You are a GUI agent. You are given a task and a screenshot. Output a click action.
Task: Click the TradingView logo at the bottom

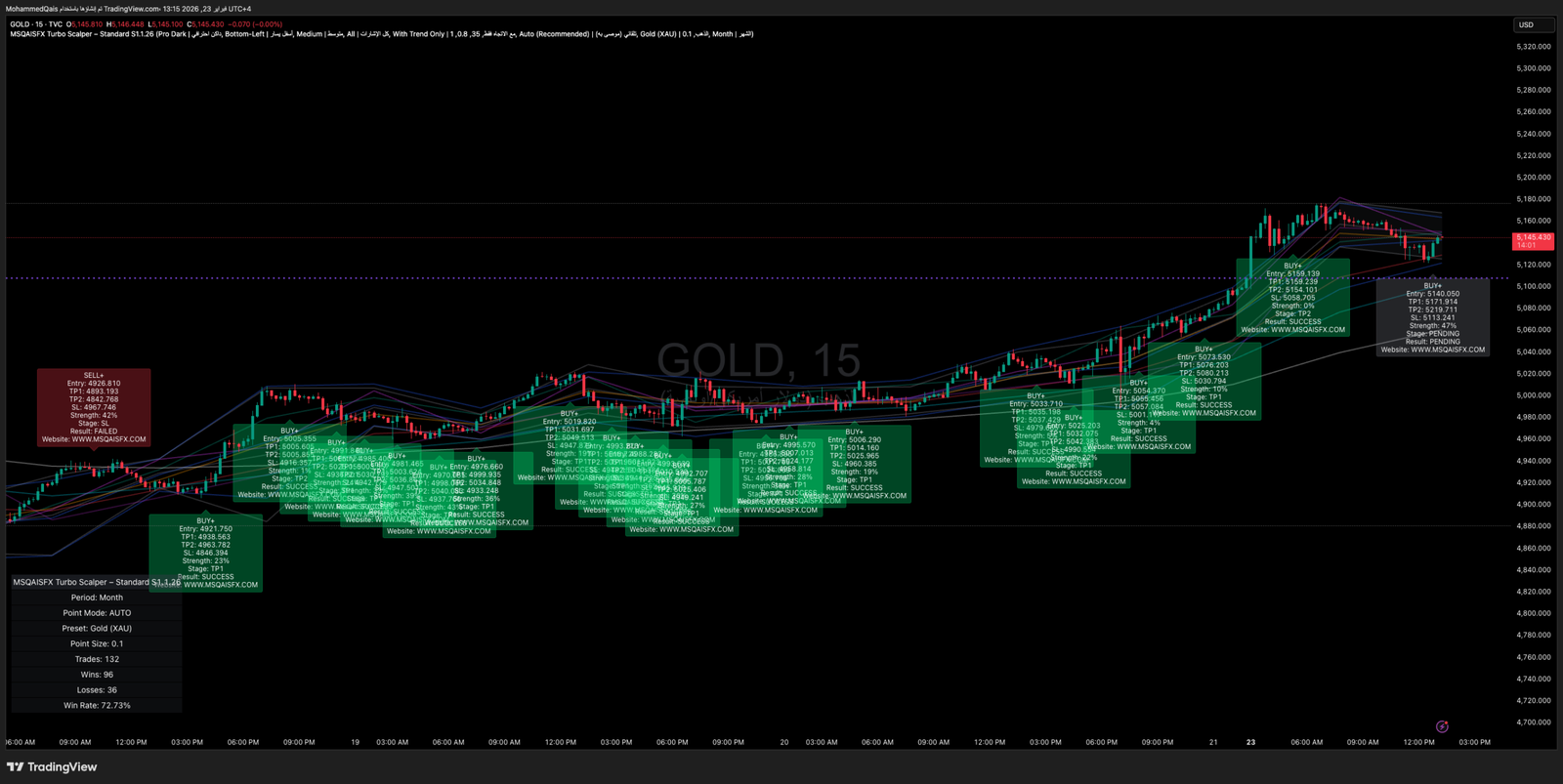[52, 767]
